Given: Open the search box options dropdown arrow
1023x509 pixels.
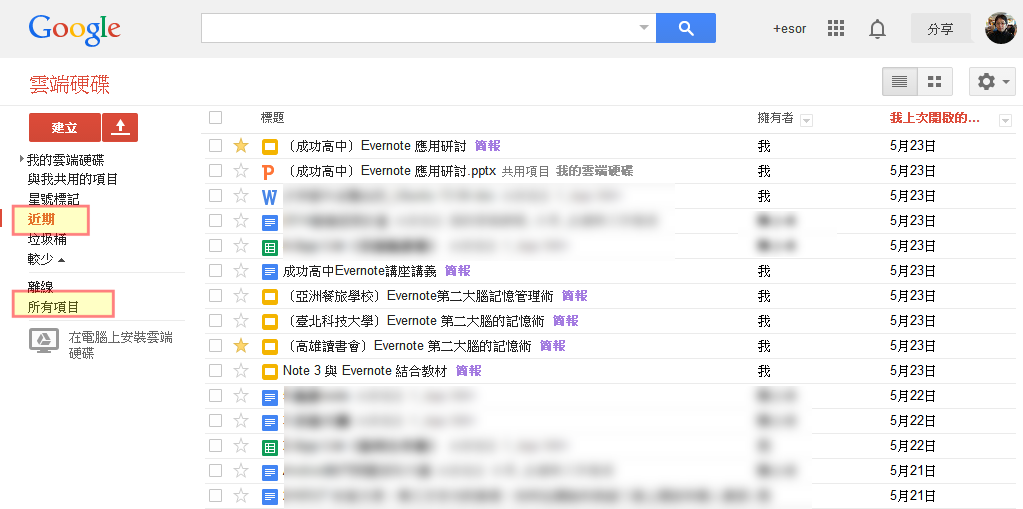Looking at the screenshot, I should pyautogui.click(x=644, y=28).
